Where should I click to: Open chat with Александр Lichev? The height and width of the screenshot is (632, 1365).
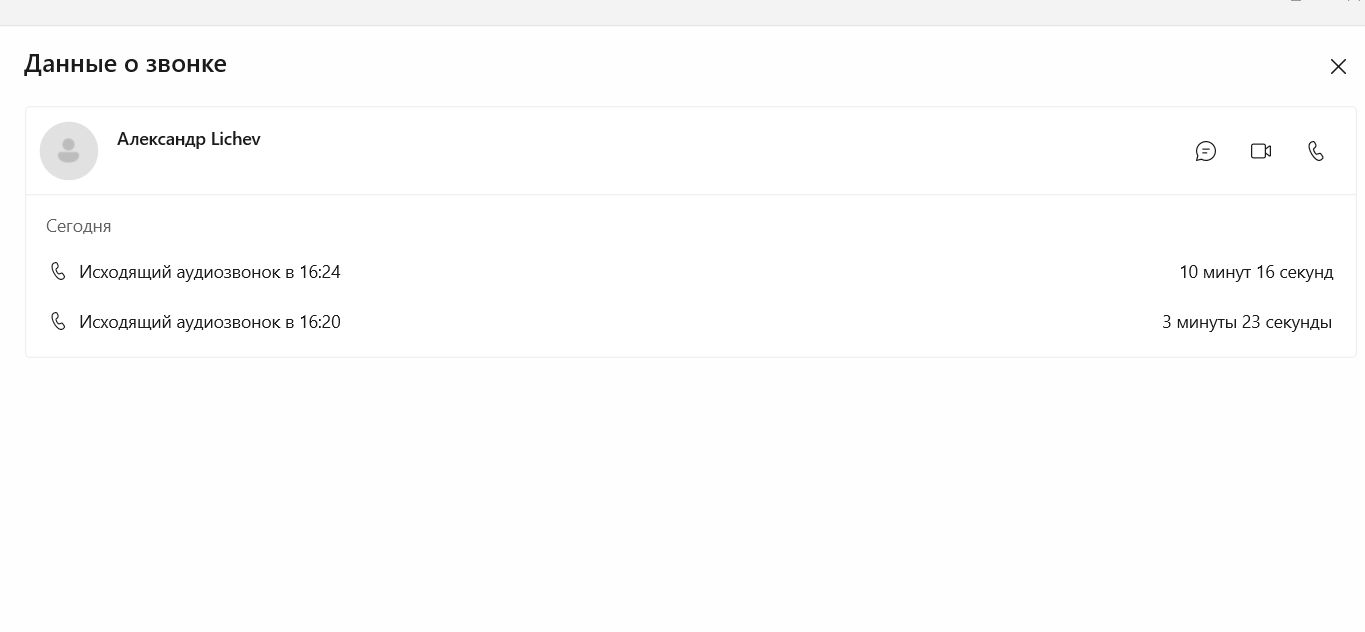[x=1206, y=151]
